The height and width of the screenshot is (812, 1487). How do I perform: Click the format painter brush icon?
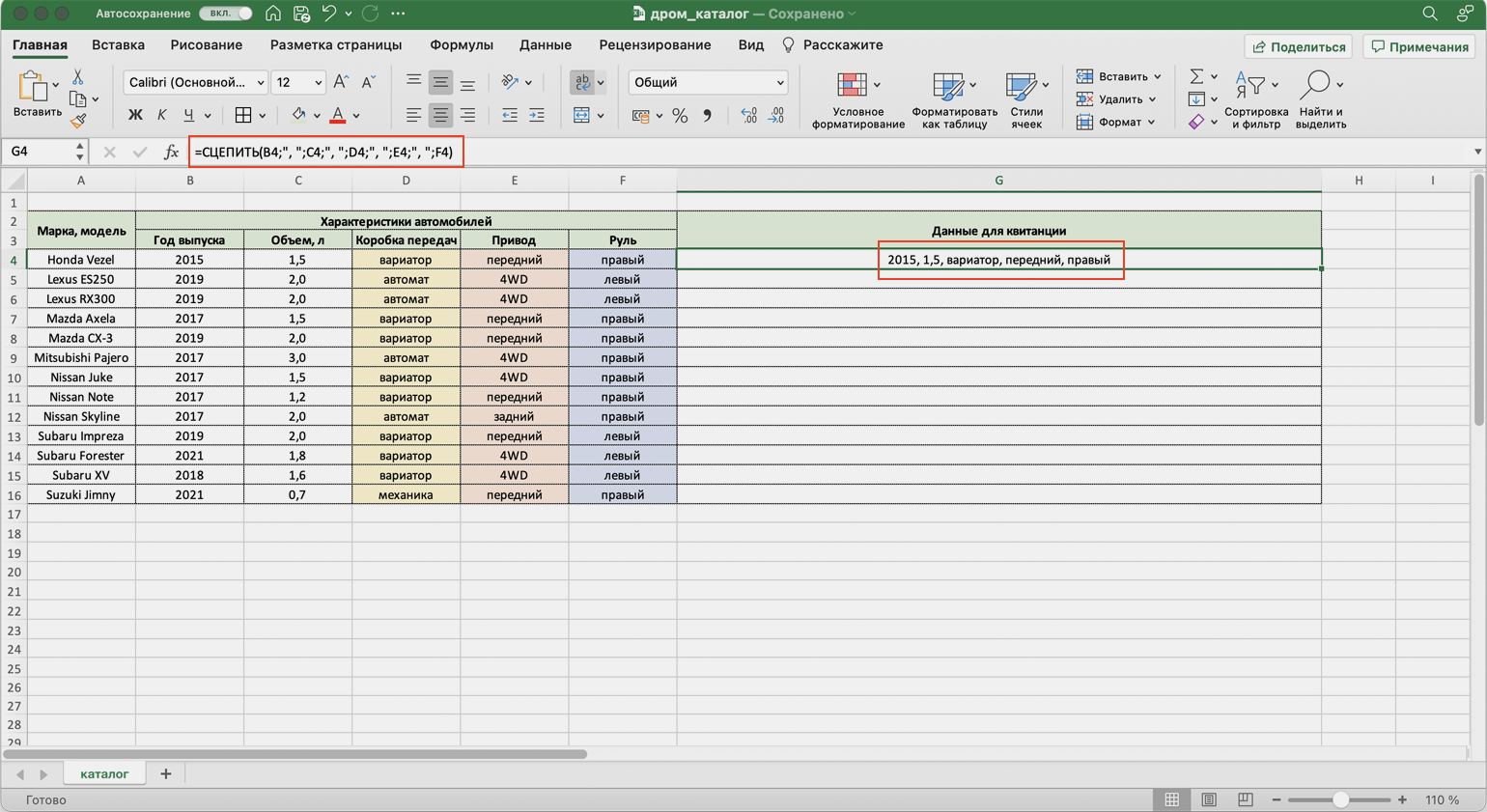click(78, 121)
